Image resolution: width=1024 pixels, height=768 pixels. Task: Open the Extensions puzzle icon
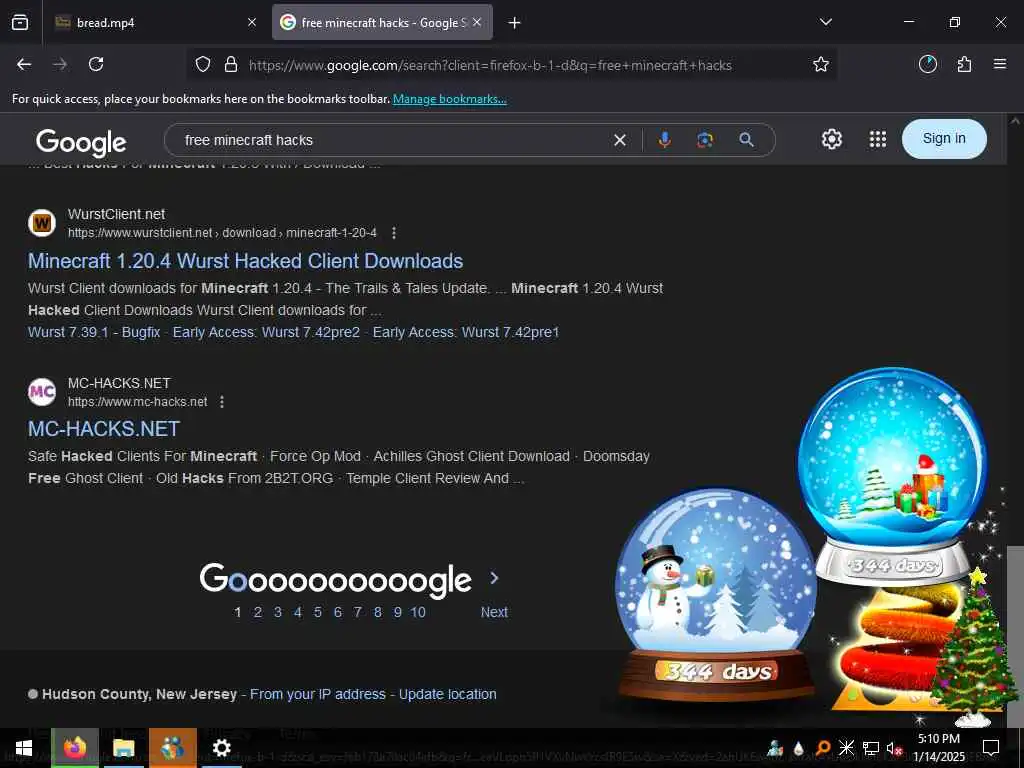click(x=964, y=64)
